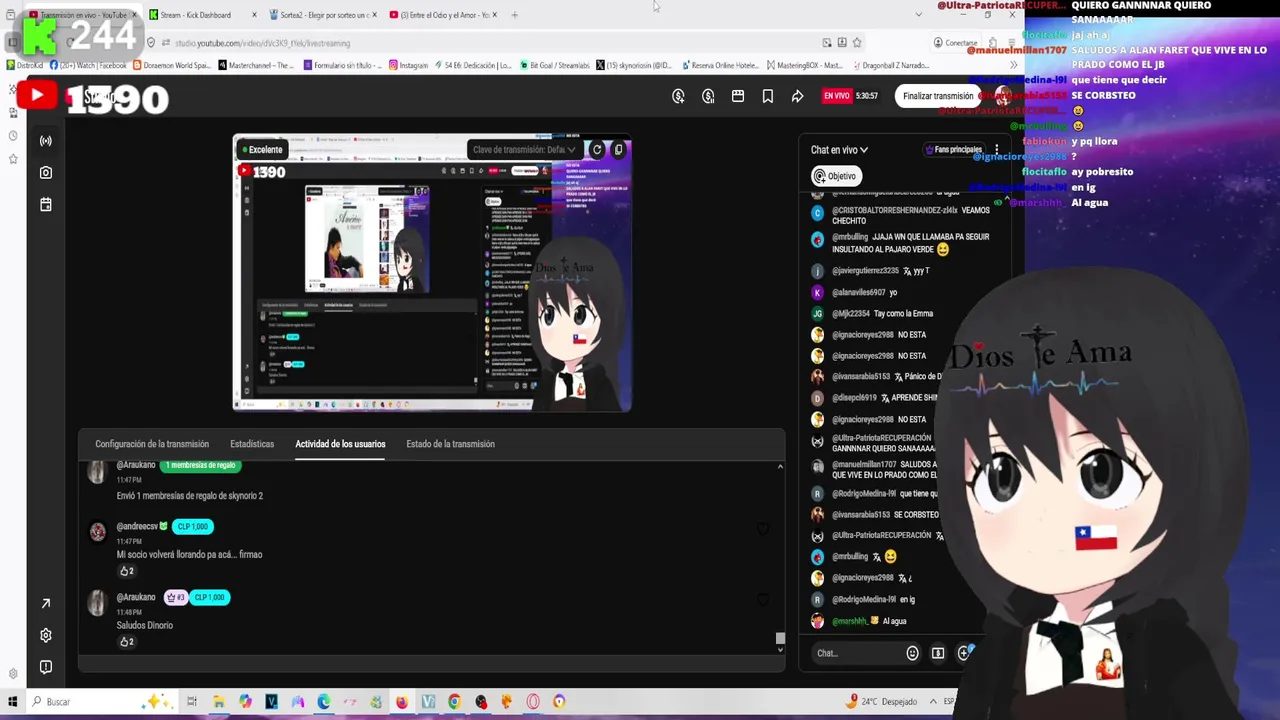Image resolution: width=1280 pixels, height=720 pixels.
Task: Open the Windows Start menu
Action: pos(13,701)
